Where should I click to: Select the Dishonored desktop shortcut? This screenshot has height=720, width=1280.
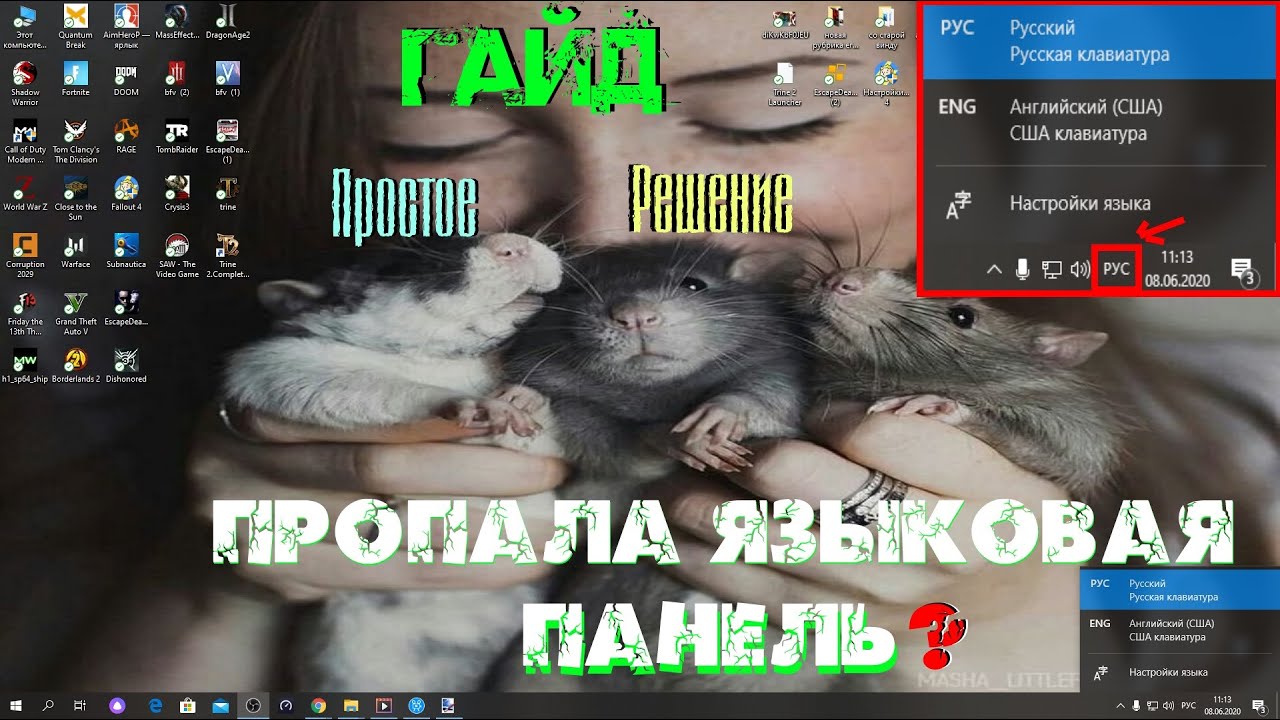pyautogui.click(x=126, y=366)
